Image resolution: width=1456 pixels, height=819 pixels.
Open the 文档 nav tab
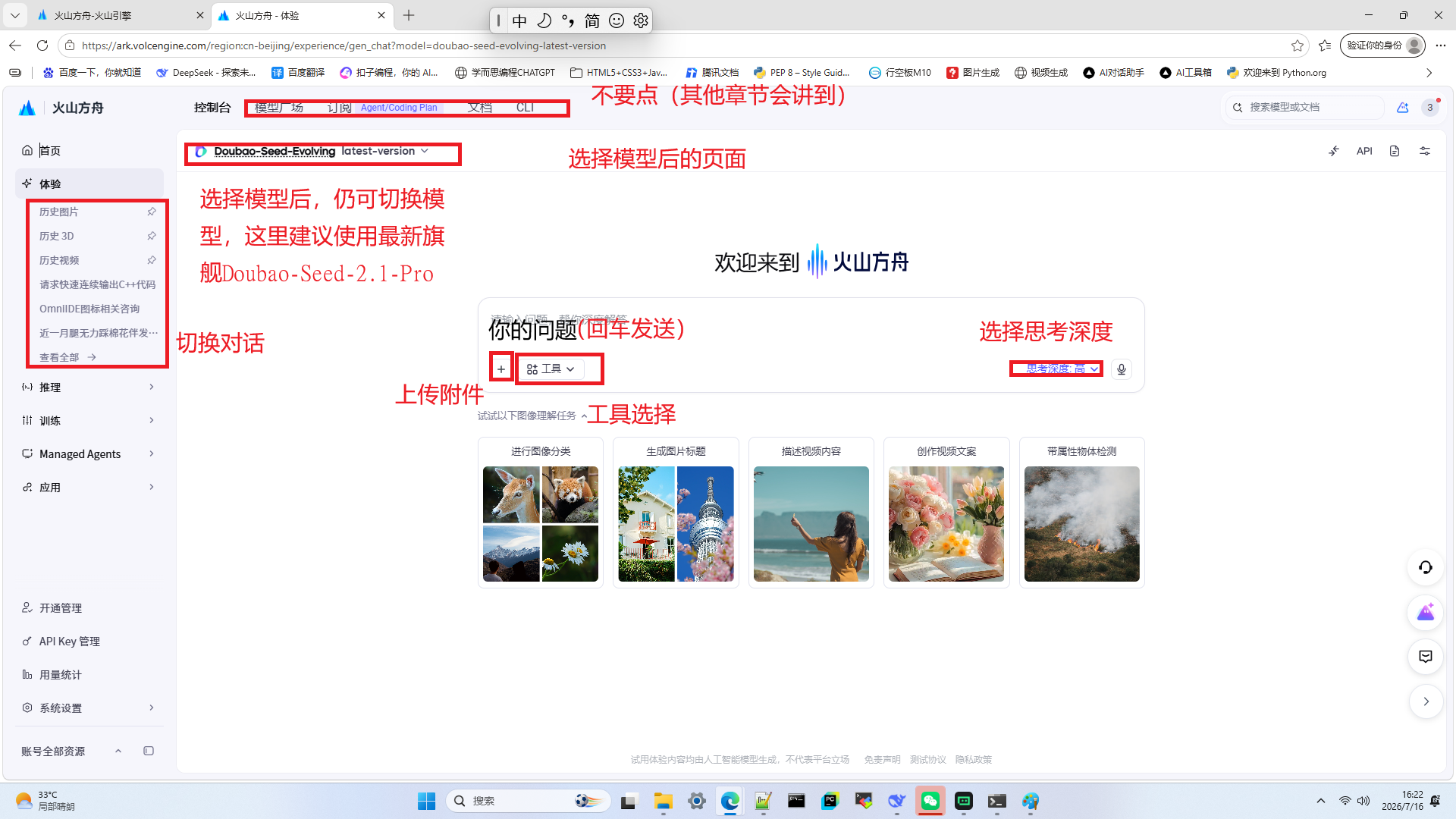pyautogui.click(x=479, y=108)
